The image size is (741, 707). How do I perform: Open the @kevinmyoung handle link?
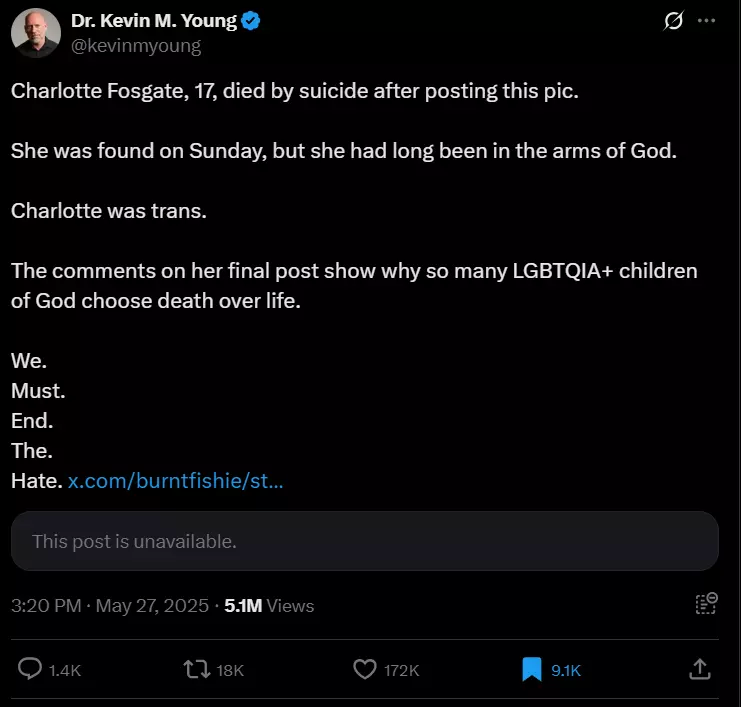136,45
